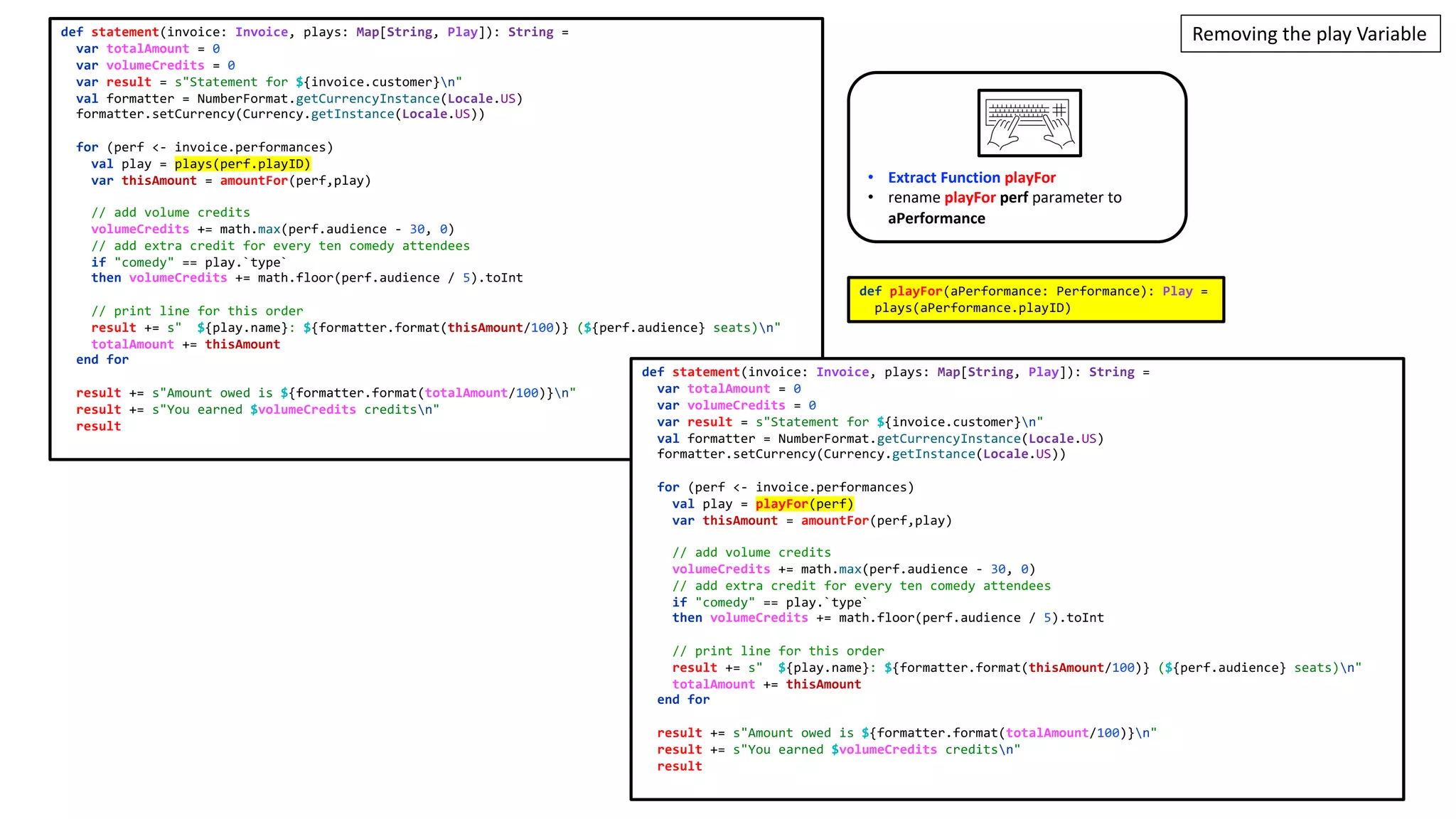
Task: Click highlighted playFor(perf) call
Action: [804, 504]
